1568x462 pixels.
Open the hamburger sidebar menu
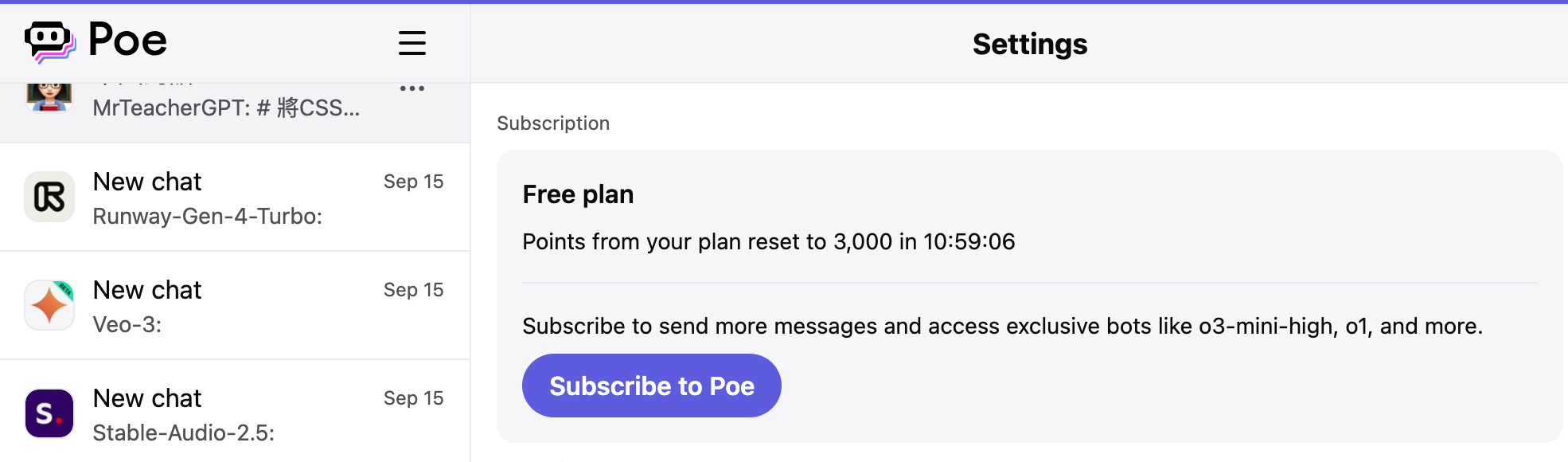pos(412,43)
